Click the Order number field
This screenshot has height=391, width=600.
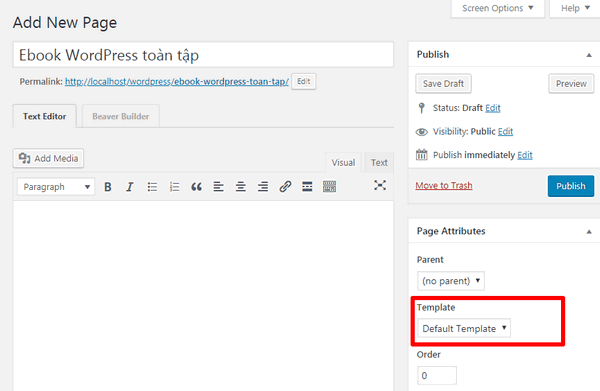(x=437, y=375)
